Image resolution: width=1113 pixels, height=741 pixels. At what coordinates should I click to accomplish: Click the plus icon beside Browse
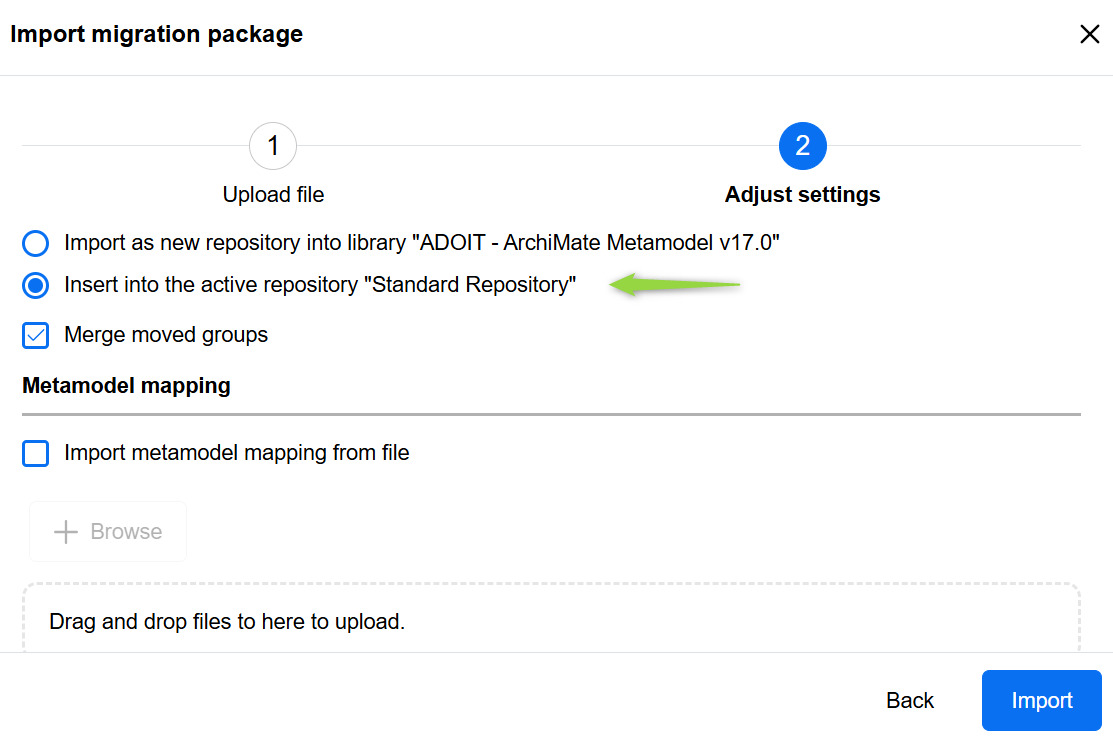coord(66,532)
